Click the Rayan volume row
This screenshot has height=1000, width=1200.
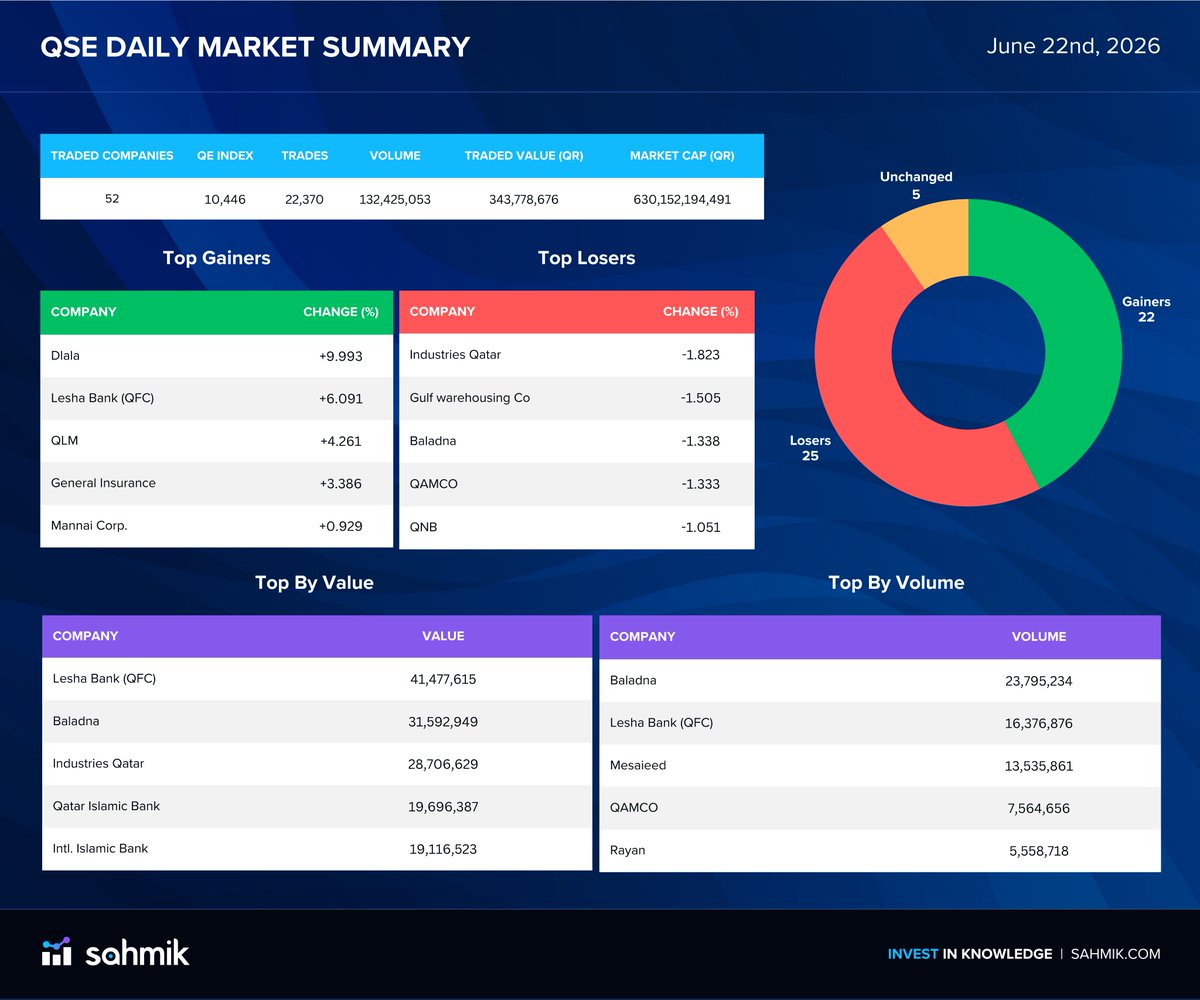[880, 851]
